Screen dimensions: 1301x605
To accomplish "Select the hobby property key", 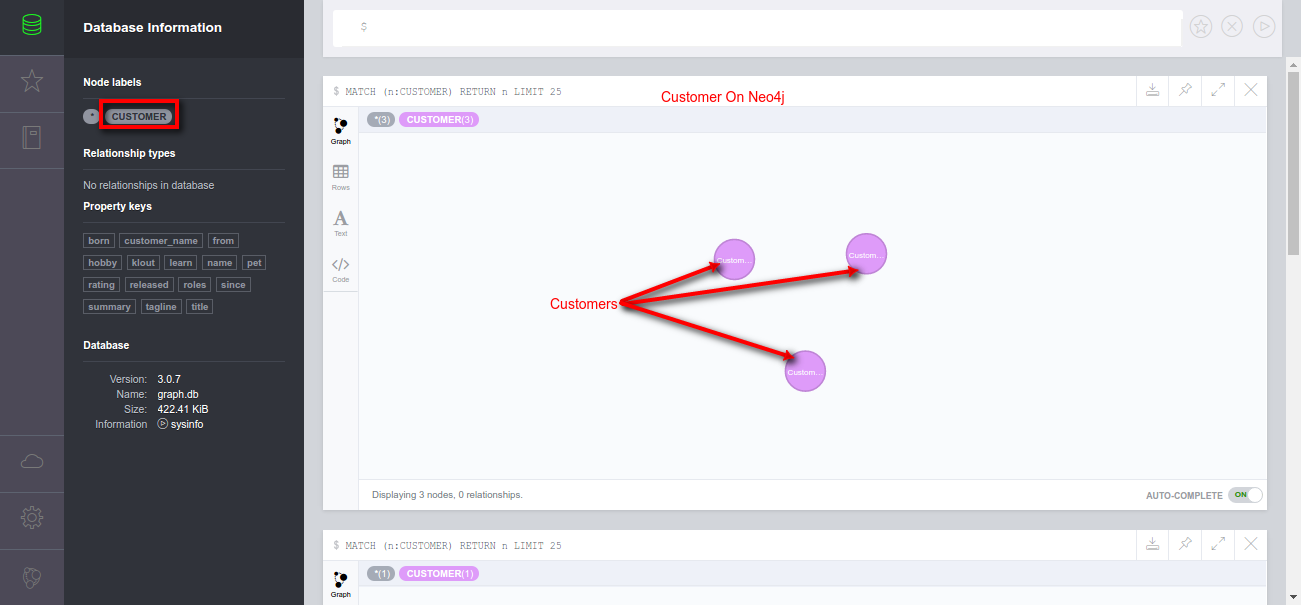I will [x=103, y=263].
